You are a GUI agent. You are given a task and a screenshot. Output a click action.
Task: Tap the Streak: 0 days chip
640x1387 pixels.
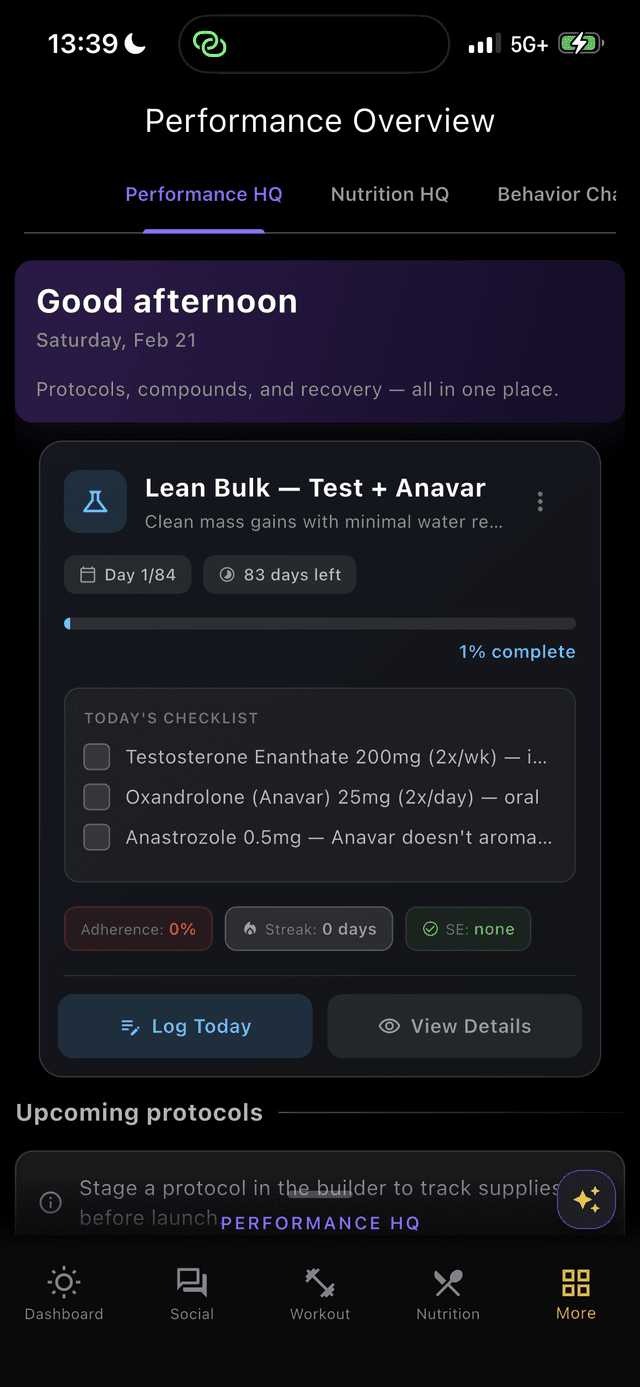[308, 928]
